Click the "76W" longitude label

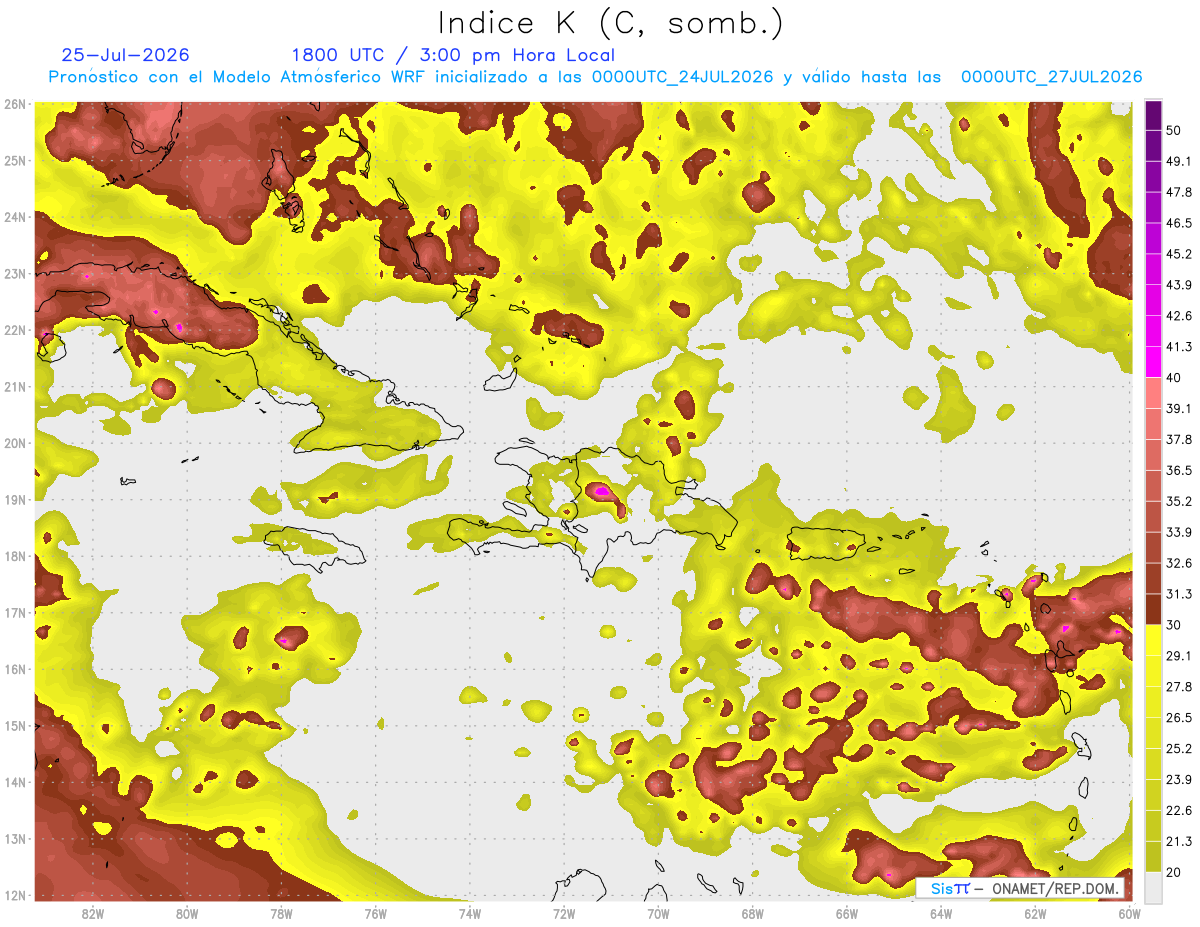coord(375,913)
